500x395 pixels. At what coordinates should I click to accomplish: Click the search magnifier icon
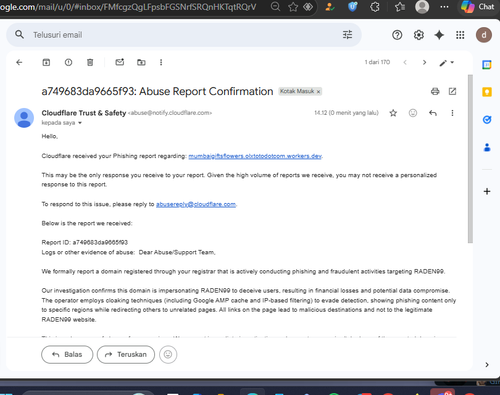click(x=19, y=35)
